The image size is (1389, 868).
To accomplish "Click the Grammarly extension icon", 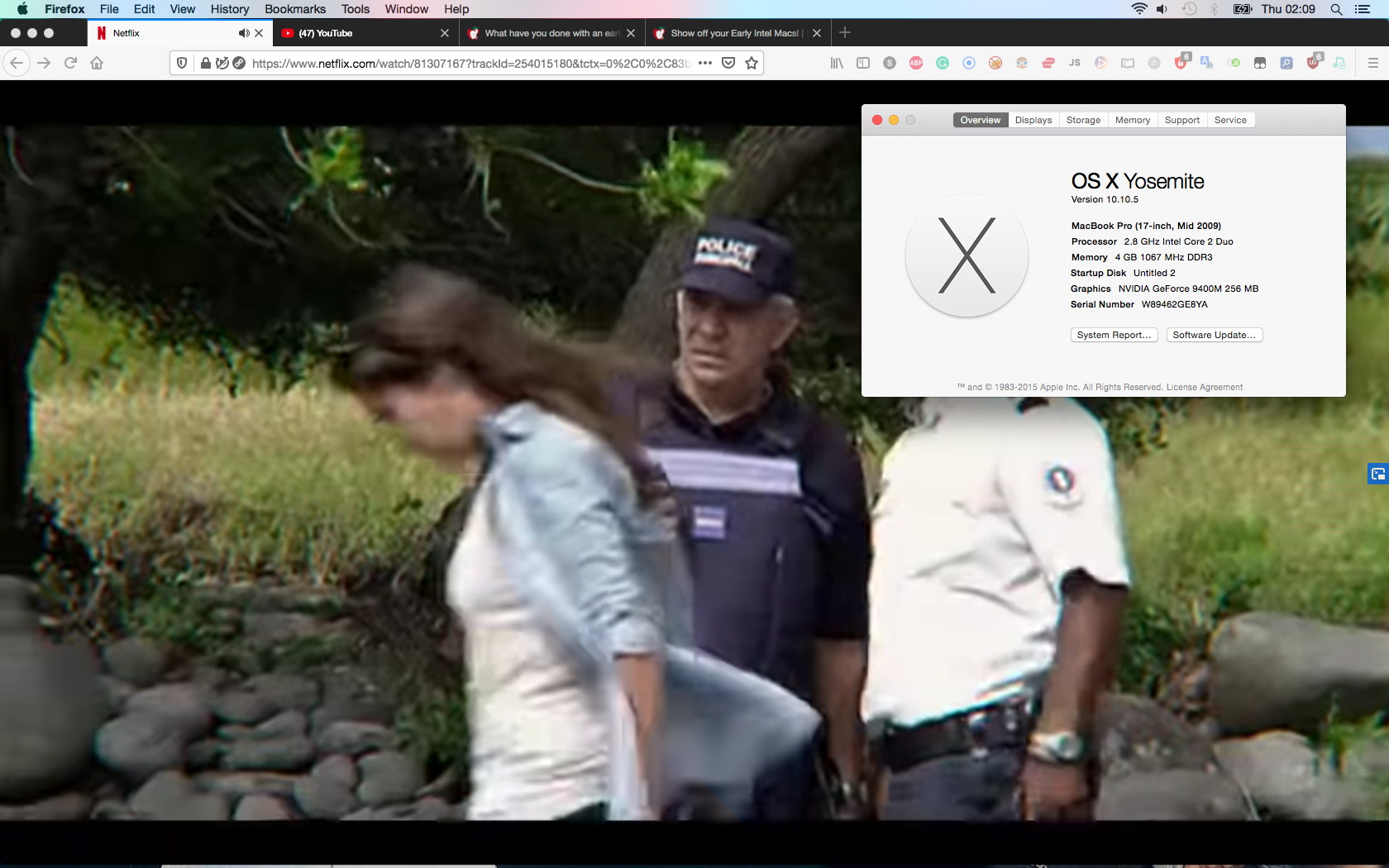I will coord(943,63).
